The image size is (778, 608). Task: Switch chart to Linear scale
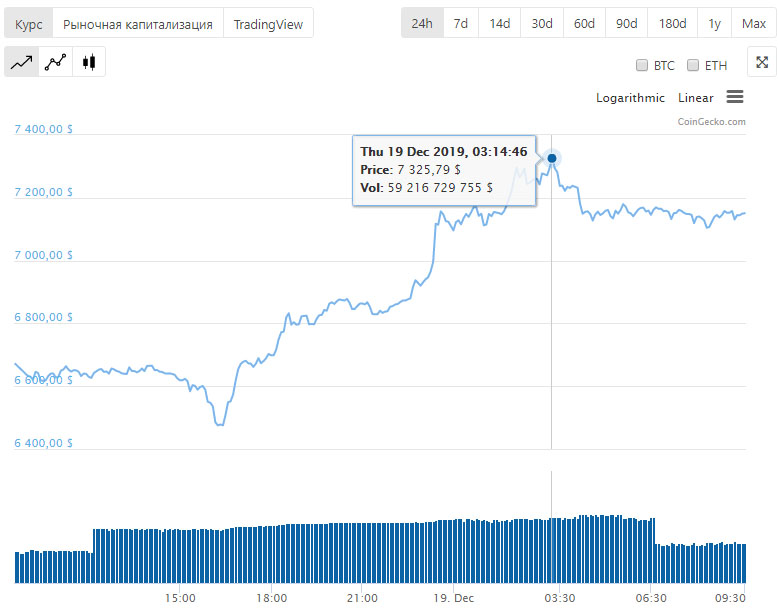(x=696, y=98)
